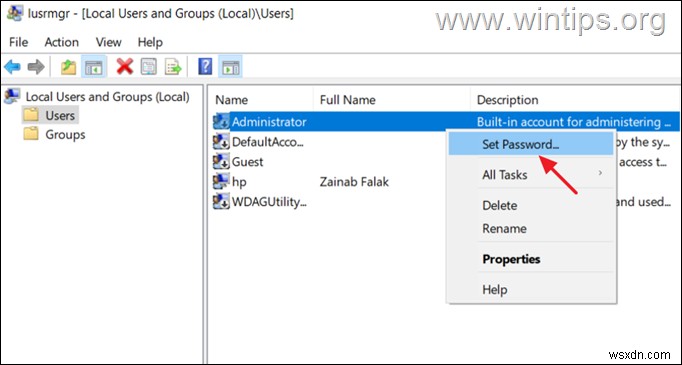The width and height of the screenshot is (682, 365).
Task: Click the Back arrow toolbar icon
Action: point(12,67)
